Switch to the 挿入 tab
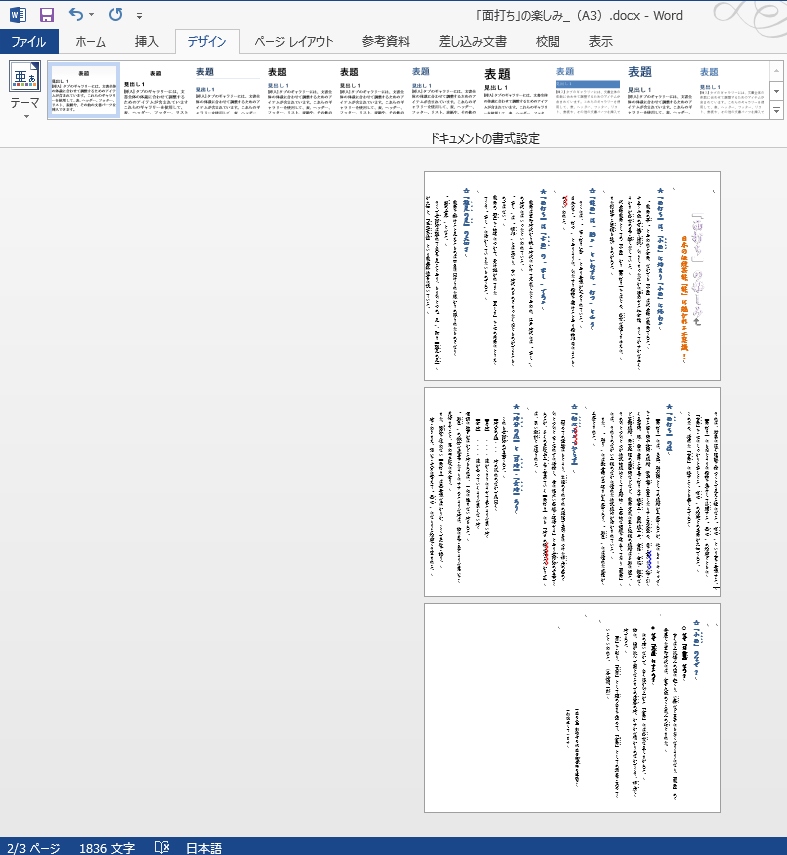Screen dimensions: 787x855 point(146,42)
